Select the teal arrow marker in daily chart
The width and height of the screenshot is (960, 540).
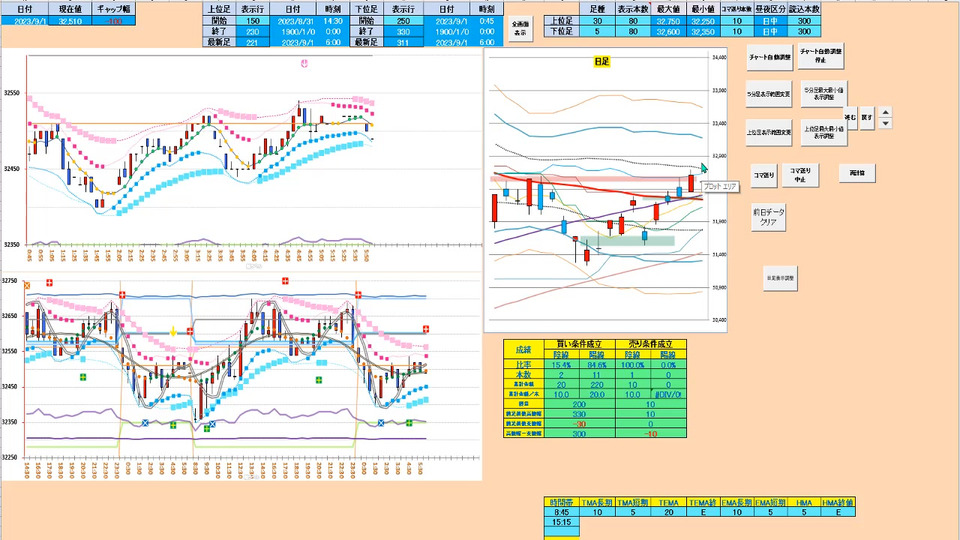[x=704, y=168]
